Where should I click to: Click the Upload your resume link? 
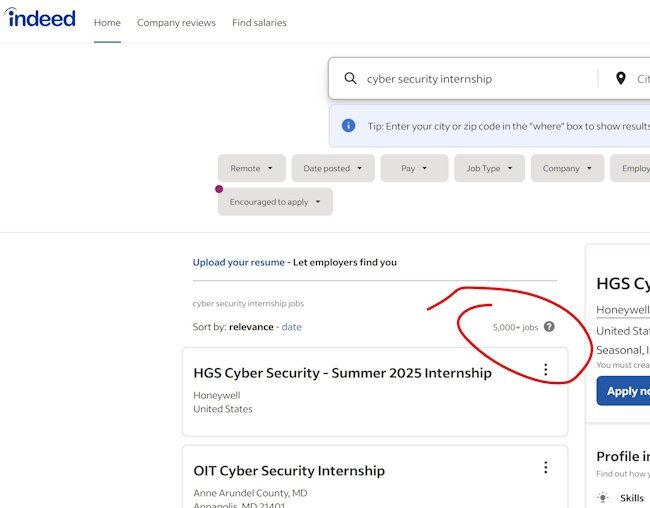pyautogui.click(x=239, y=262)
